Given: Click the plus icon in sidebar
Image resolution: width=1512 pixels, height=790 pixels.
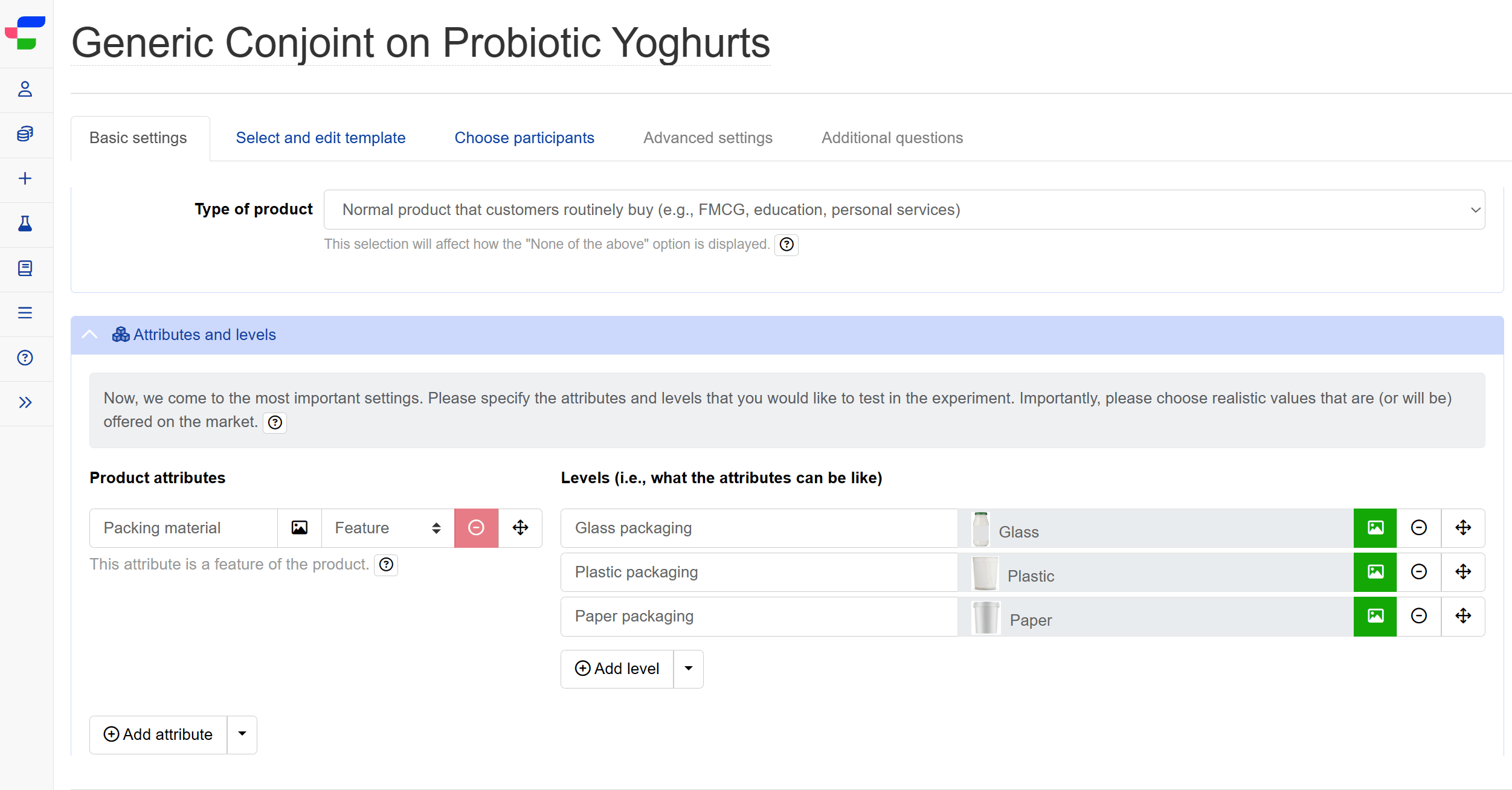Looking at the screenshot, I should pyautogui.click(x=25, y=179).
